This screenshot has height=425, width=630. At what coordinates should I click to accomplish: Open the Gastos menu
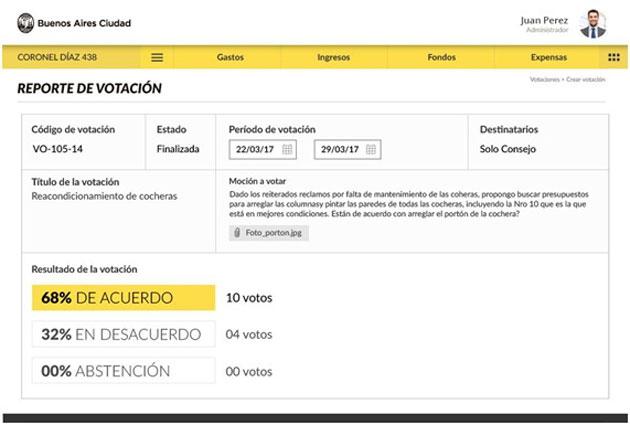pos(230,58)
